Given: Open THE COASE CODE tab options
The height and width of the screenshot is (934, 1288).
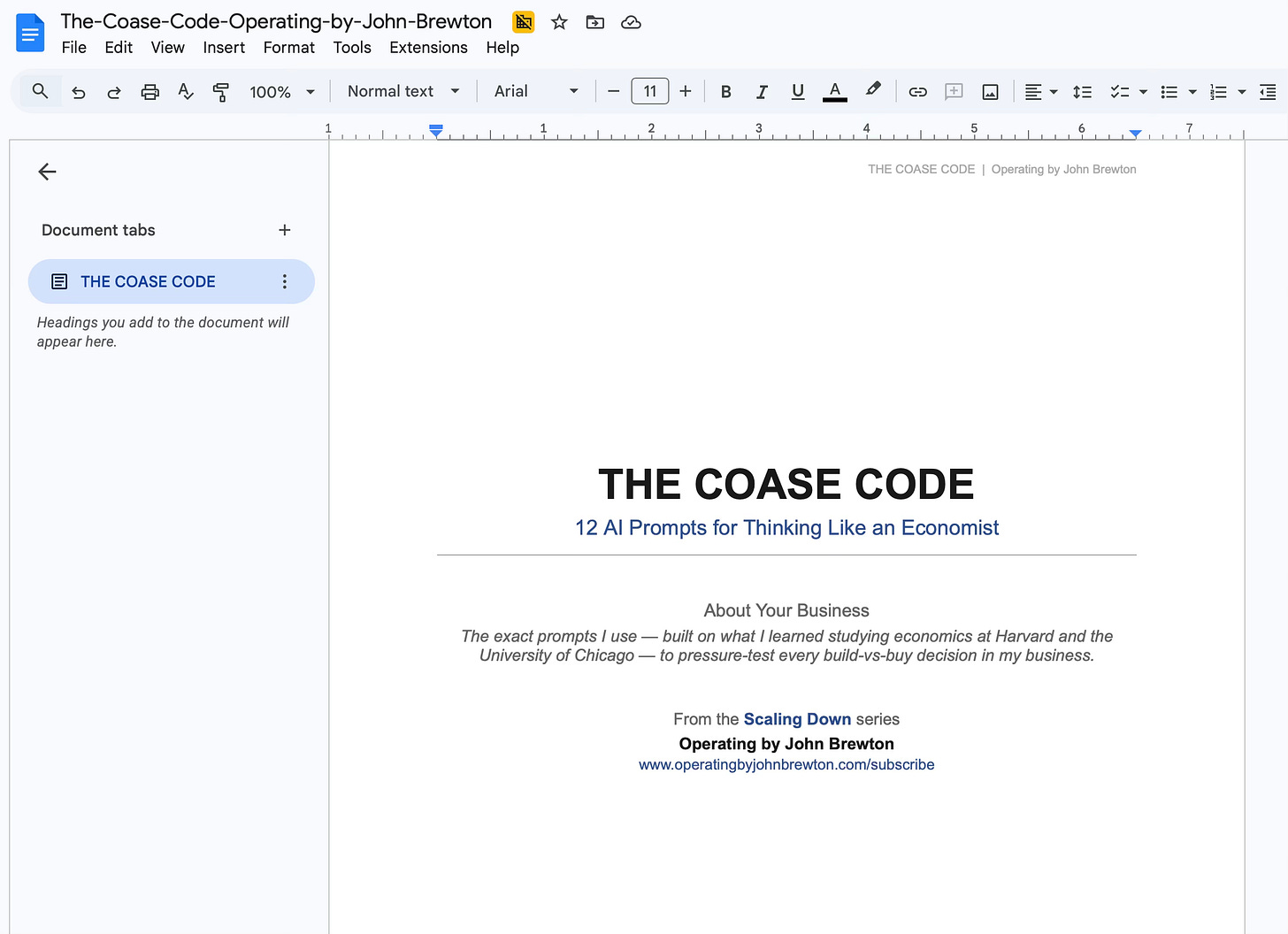Looking at the screenshot, I should click(x=285, y=281).
